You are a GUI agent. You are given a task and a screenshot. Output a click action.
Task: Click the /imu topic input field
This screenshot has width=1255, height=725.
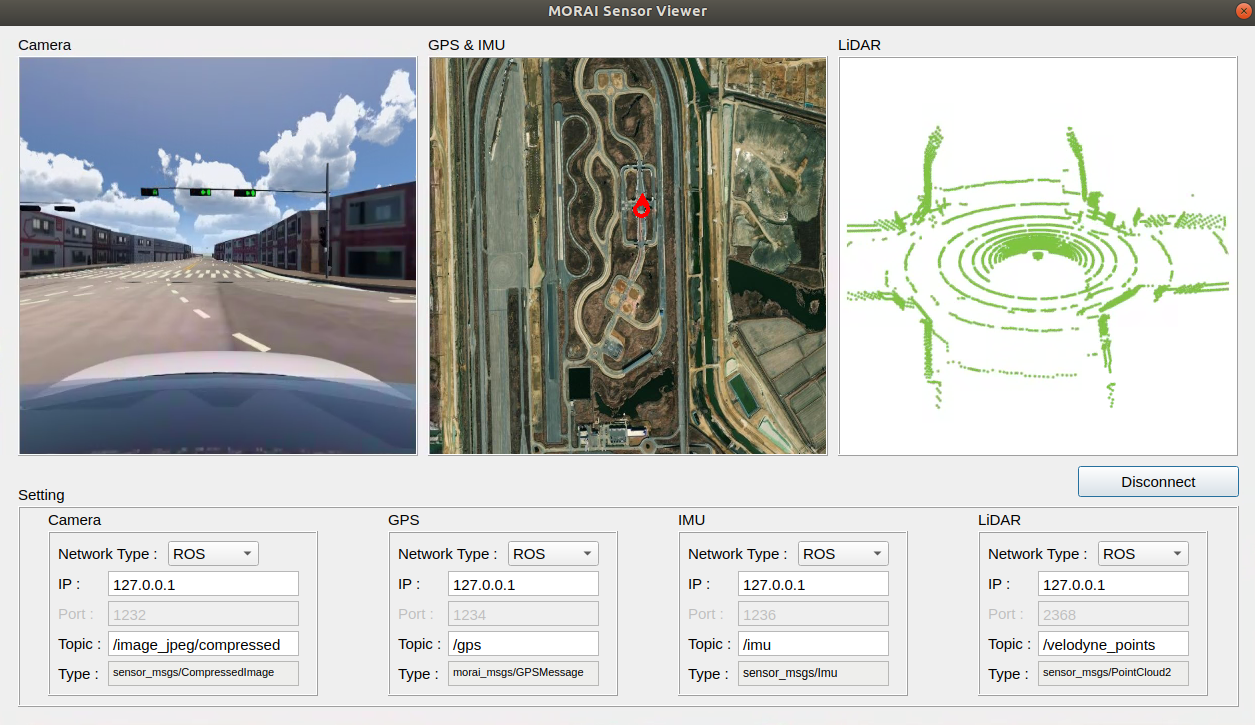(x=813, y=644)
